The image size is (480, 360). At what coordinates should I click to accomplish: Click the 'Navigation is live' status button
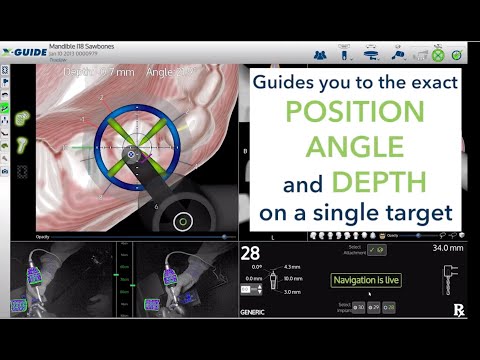point(366,280)
